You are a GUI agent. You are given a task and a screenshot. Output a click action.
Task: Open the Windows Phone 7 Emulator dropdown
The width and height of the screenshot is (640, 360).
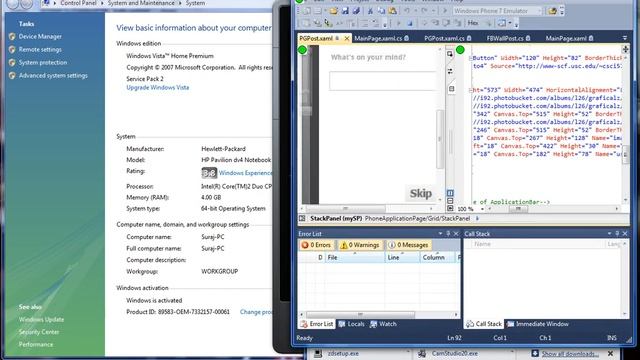click(540, 11)
